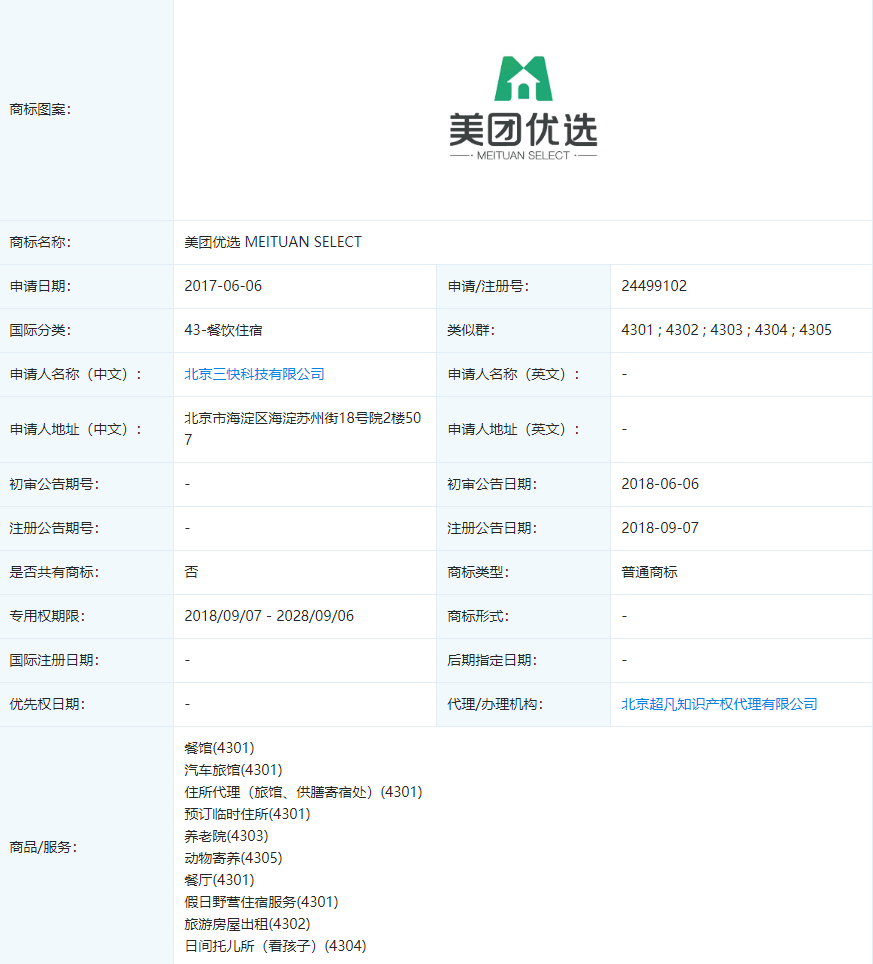Image resolution: width=873 pixels, height=964 pixels.
Task: Click the 申请人名称（中文） label
Action: click(x=76, y=374)
